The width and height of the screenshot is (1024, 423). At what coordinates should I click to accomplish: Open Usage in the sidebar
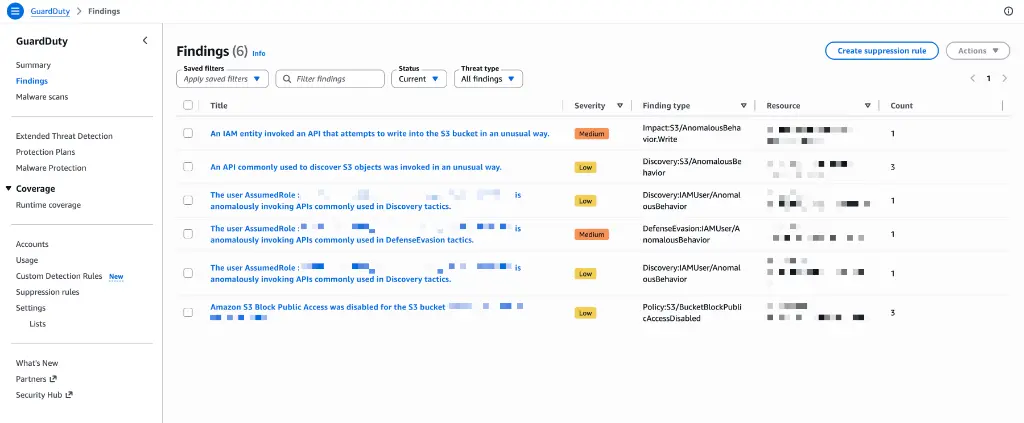click(x=27, y=260)
